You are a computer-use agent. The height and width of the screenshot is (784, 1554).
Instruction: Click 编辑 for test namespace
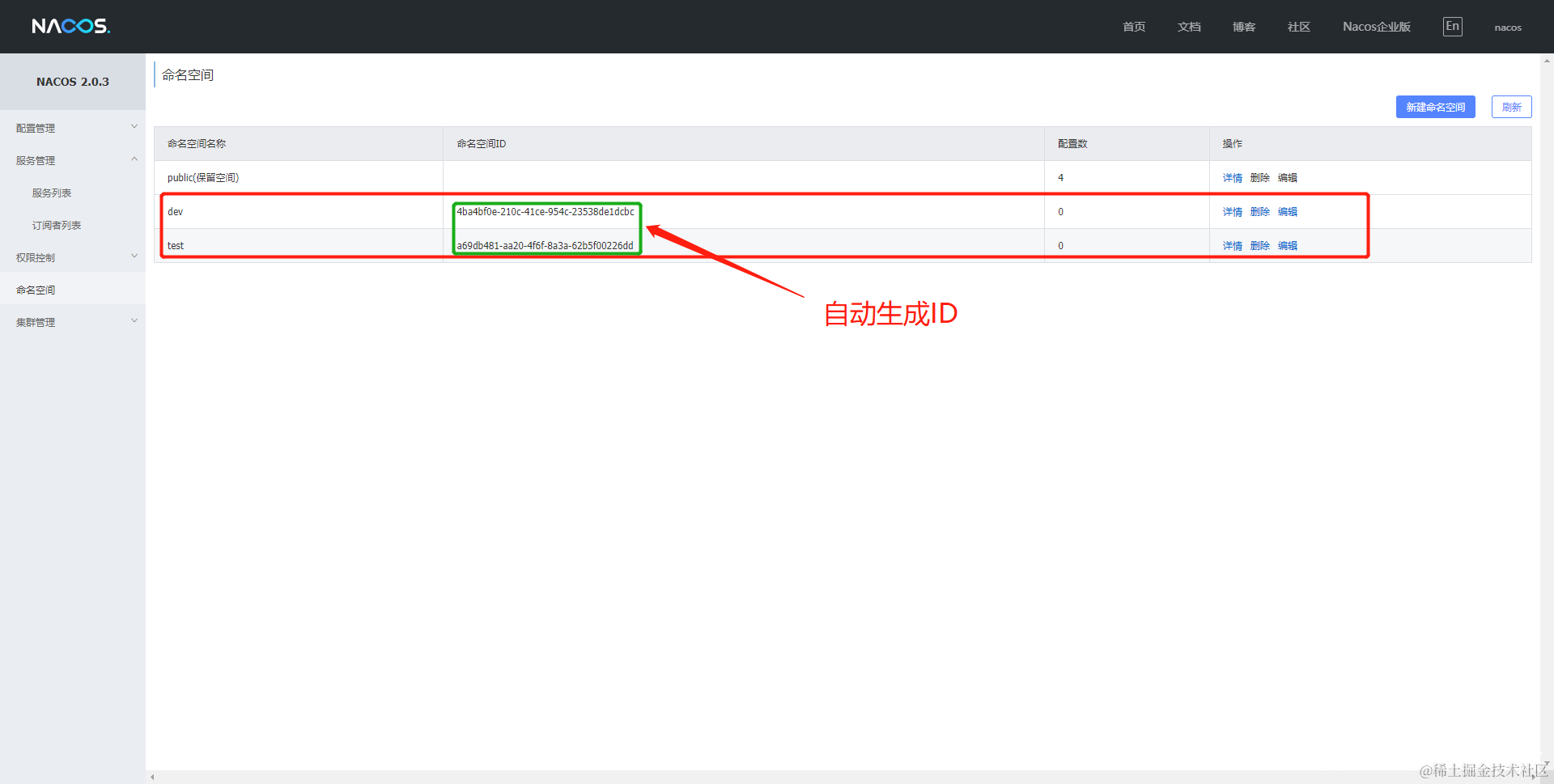pyautogui.click(x=1287, y=245)
